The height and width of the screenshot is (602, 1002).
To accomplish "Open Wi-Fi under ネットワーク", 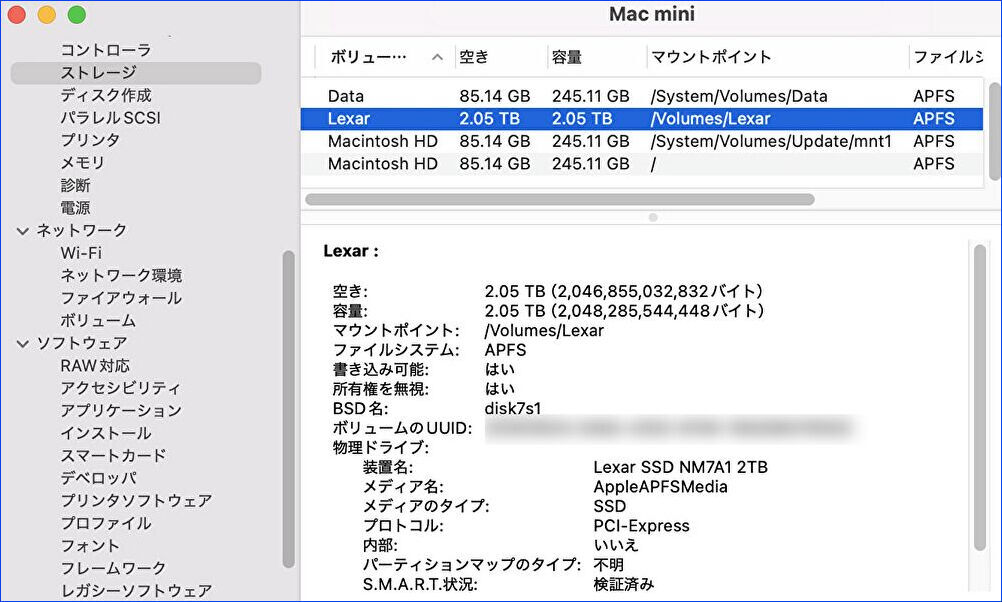I will click(x=81, y=253).
